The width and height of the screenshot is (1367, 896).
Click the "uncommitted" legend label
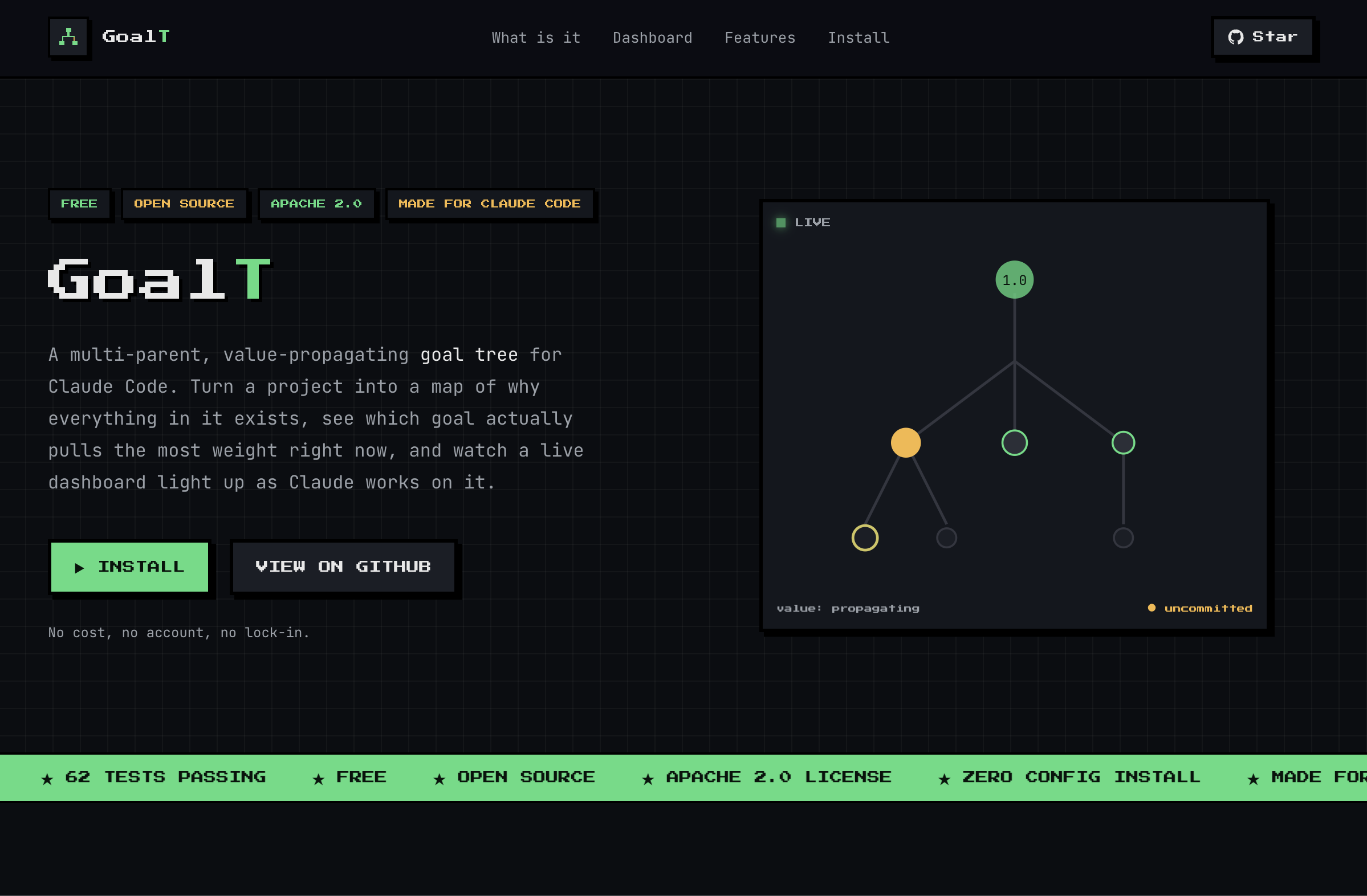coord(1209,608)
